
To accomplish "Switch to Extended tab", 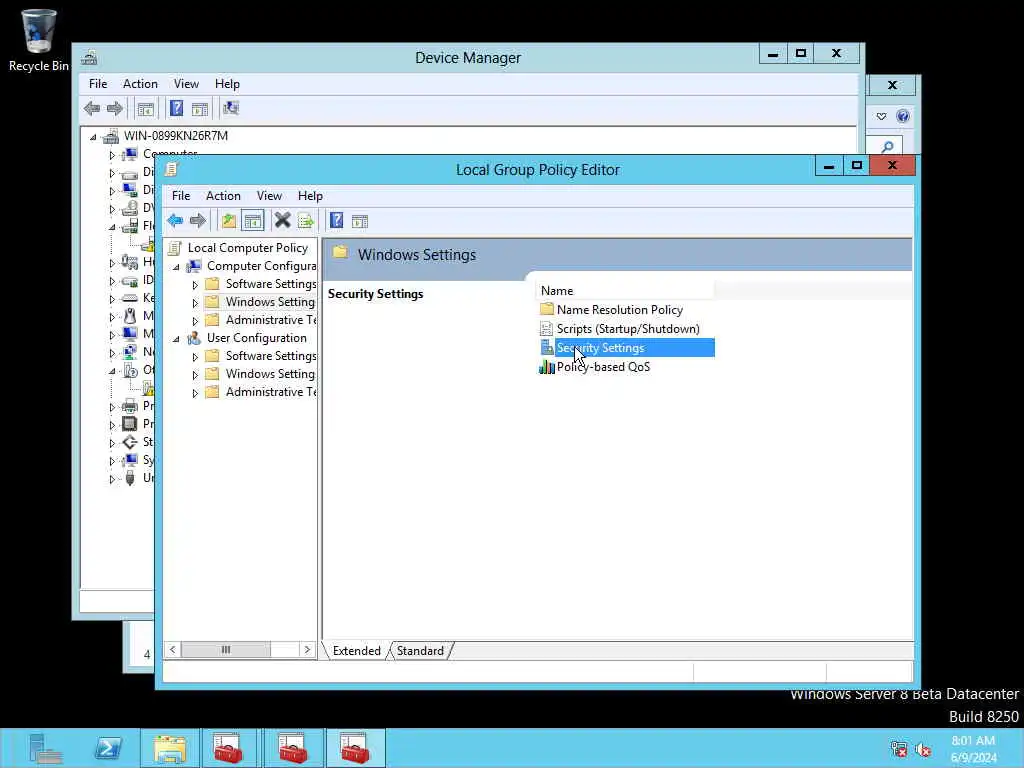I will click(x=357, y=651).
